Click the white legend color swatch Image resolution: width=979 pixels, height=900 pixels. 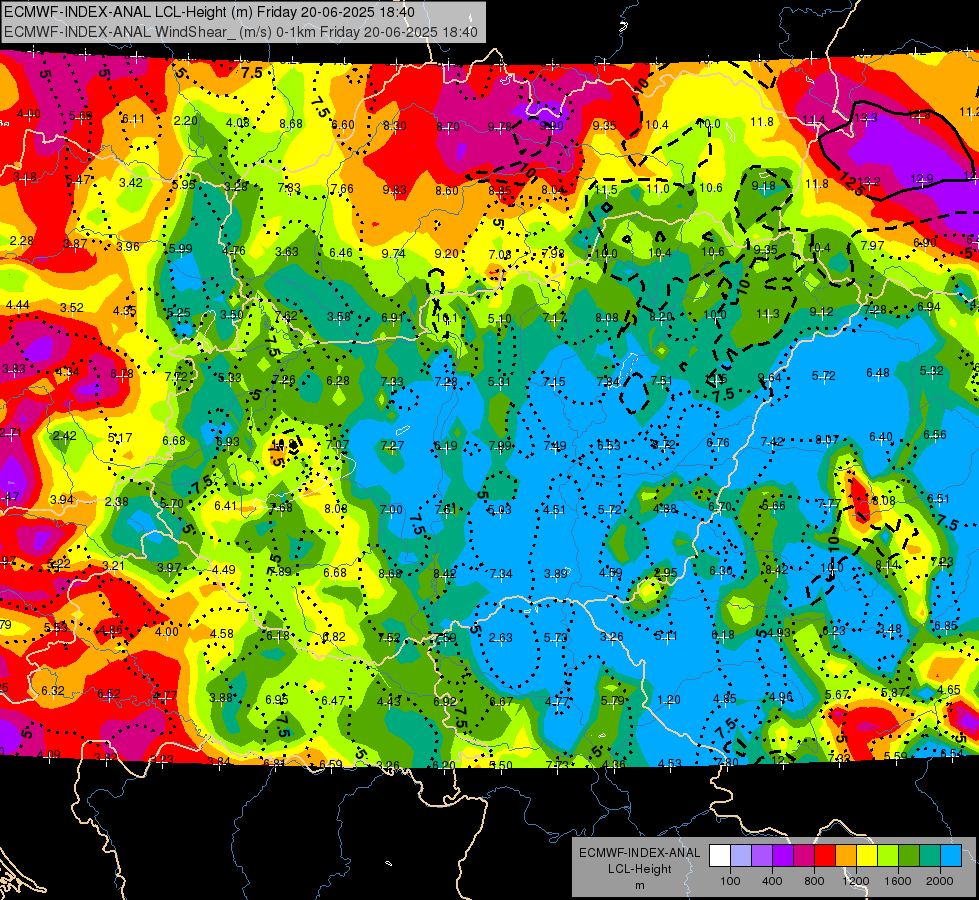pyautogui.click(x=720, y=856)
